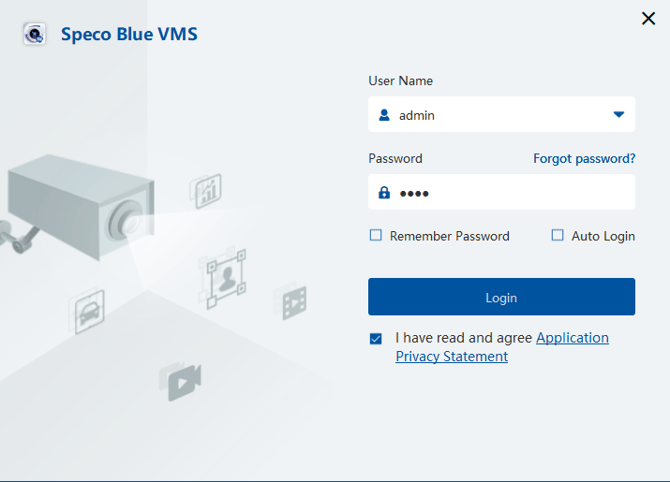Open the Forgot password link

(x=584, y=158)
